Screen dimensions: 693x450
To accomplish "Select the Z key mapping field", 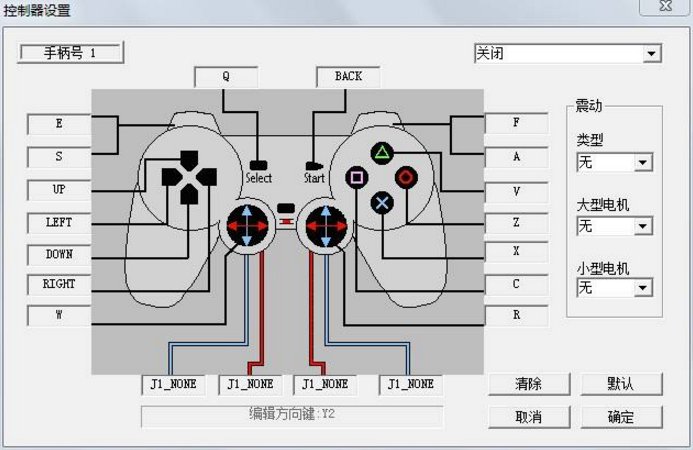I will click(516, 223).
